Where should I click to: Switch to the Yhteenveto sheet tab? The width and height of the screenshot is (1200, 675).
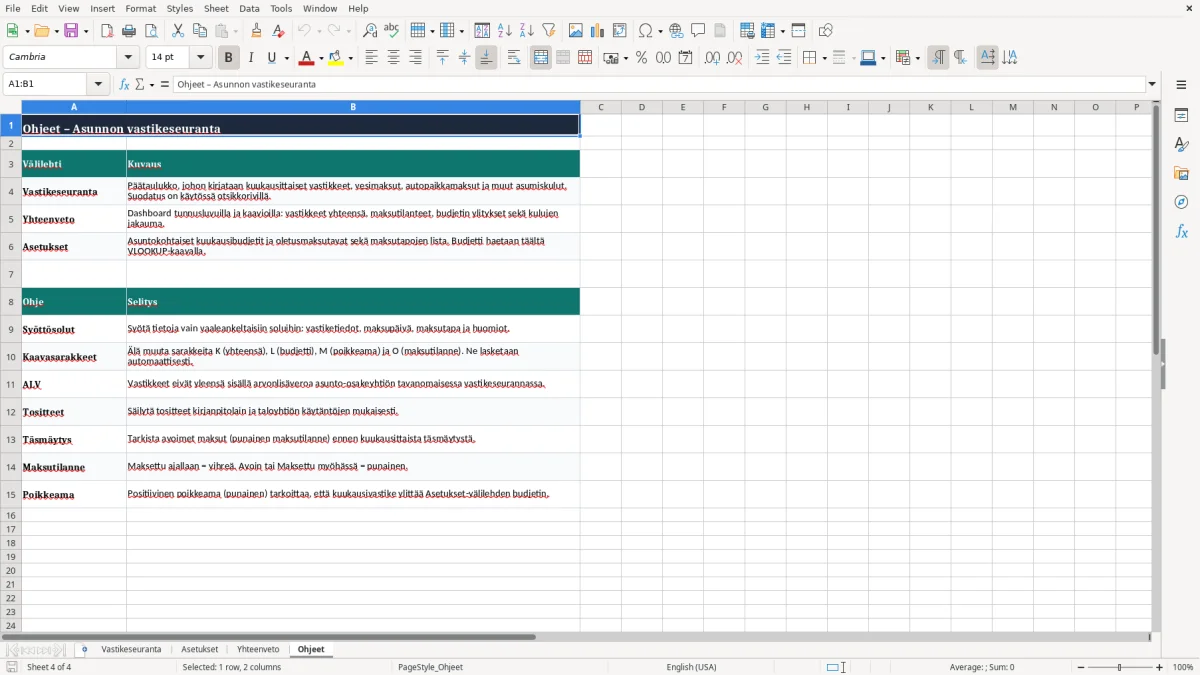[x=258, y=650]
